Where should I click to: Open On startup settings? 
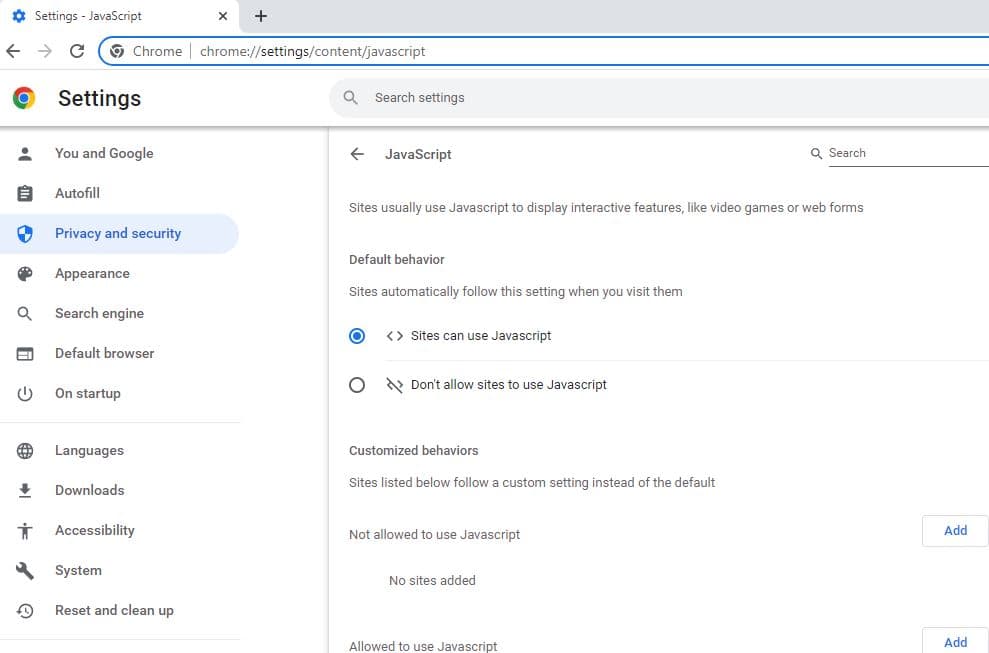87,393
